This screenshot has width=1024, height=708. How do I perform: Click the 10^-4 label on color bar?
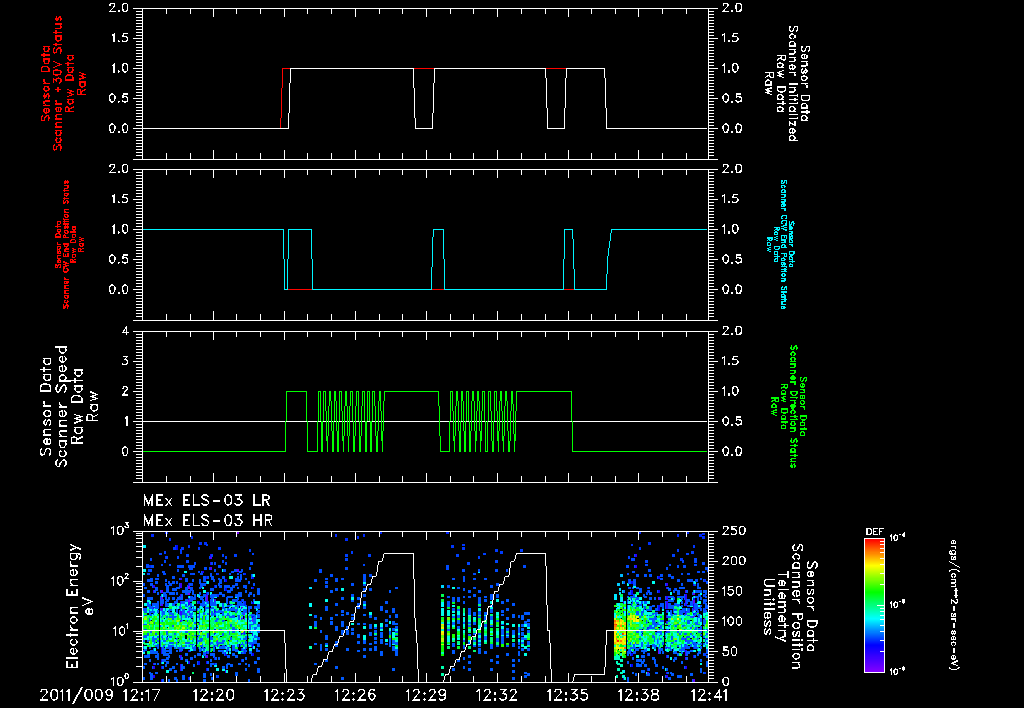point(898,538)
